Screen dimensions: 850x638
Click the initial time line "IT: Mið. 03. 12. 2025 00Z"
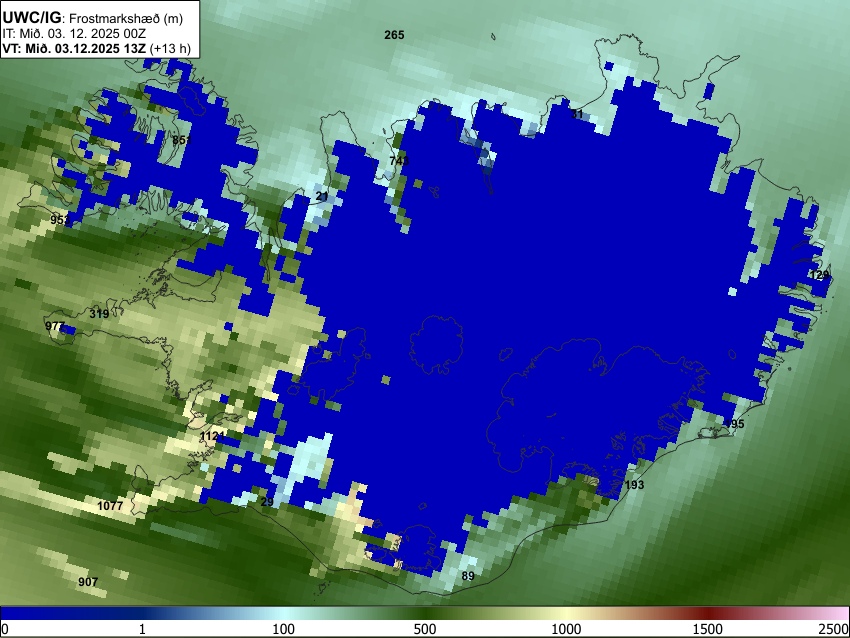tap(74, 34)
